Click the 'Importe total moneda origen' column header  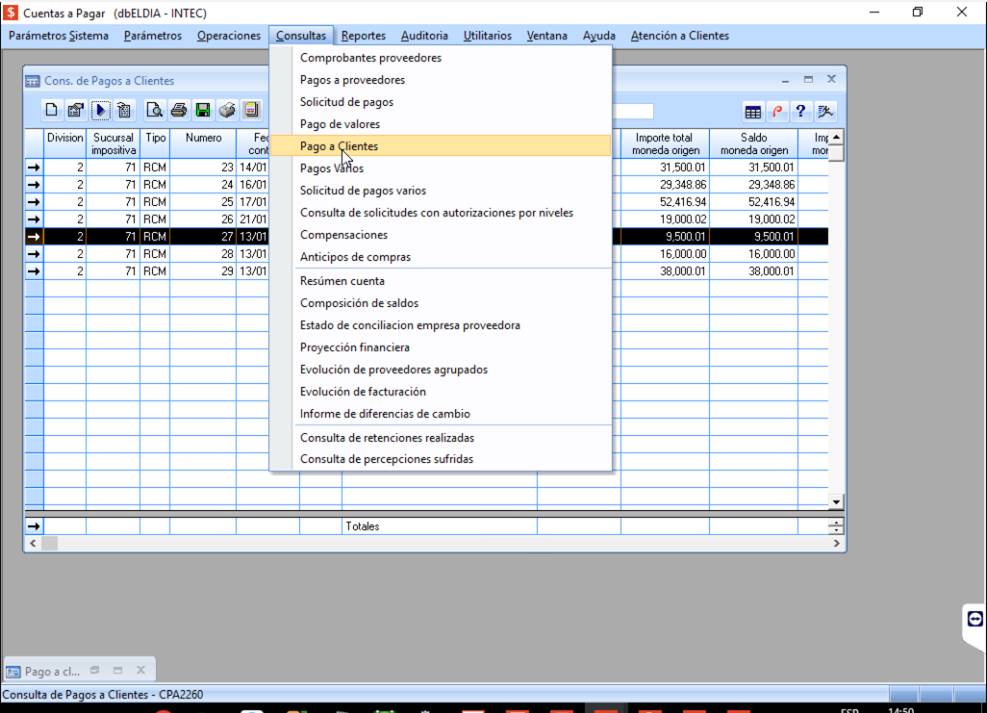665,144
